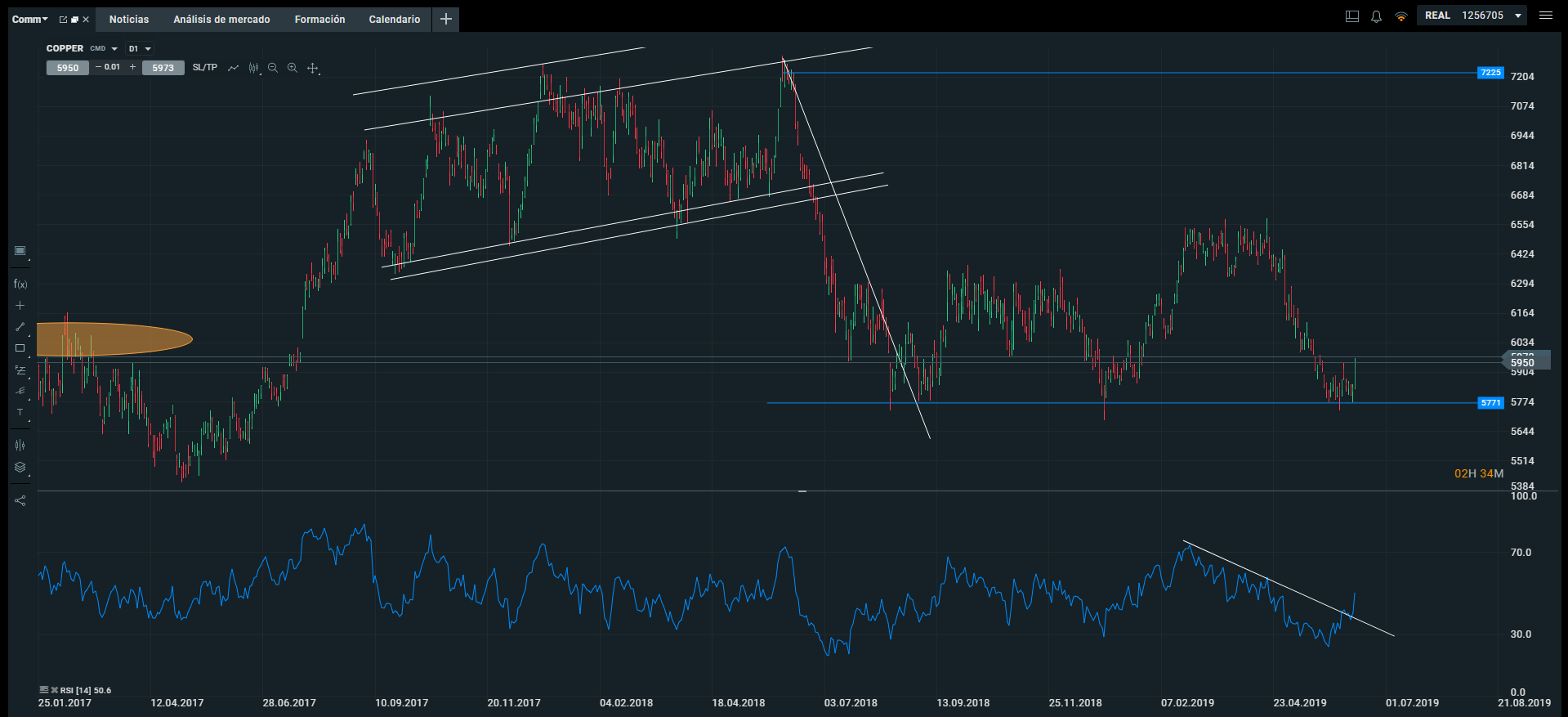1568x717 pixels.
Task: Toggle the line chart type icon
Action: point(233,68)
